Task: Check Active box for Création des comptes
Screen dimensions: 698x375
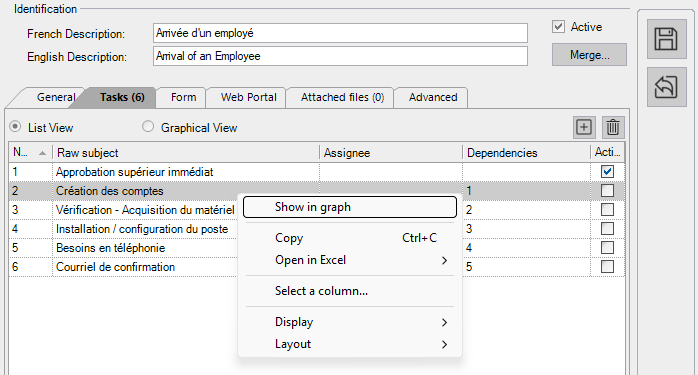Action: point(607,191)
